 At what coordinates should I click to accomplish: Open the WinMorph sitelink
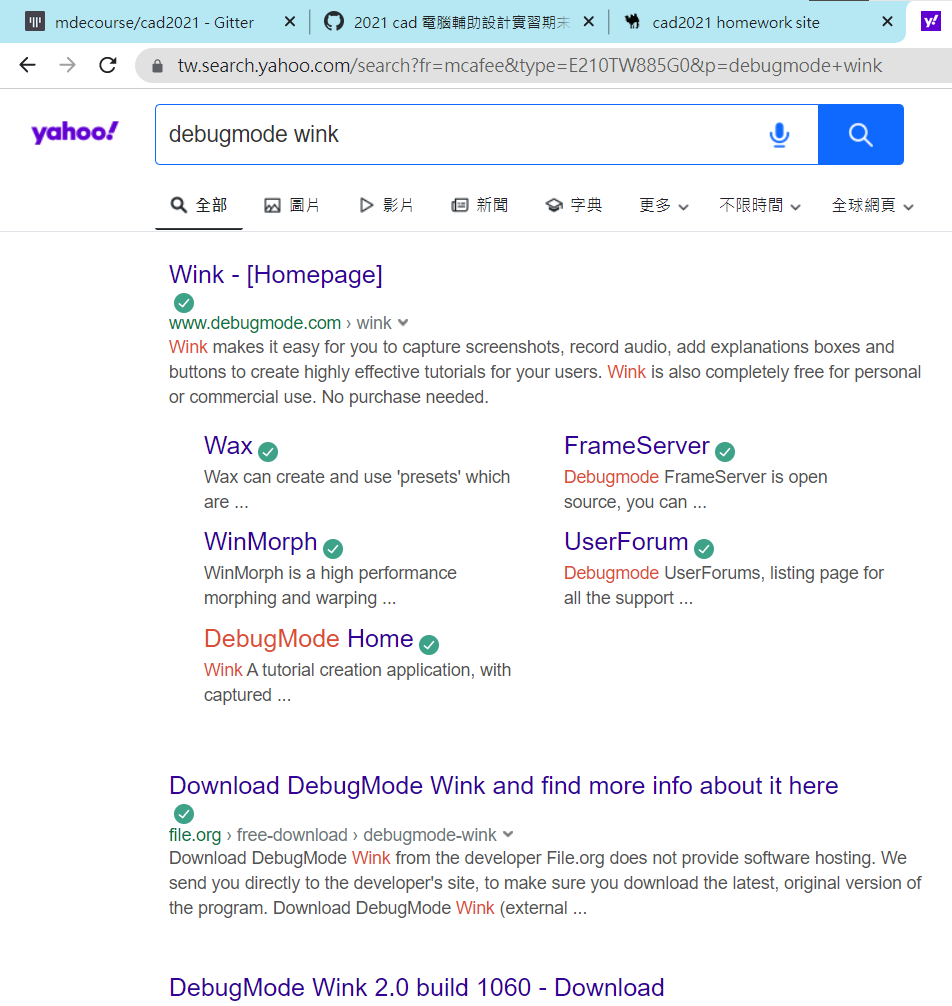click(260, 541)
